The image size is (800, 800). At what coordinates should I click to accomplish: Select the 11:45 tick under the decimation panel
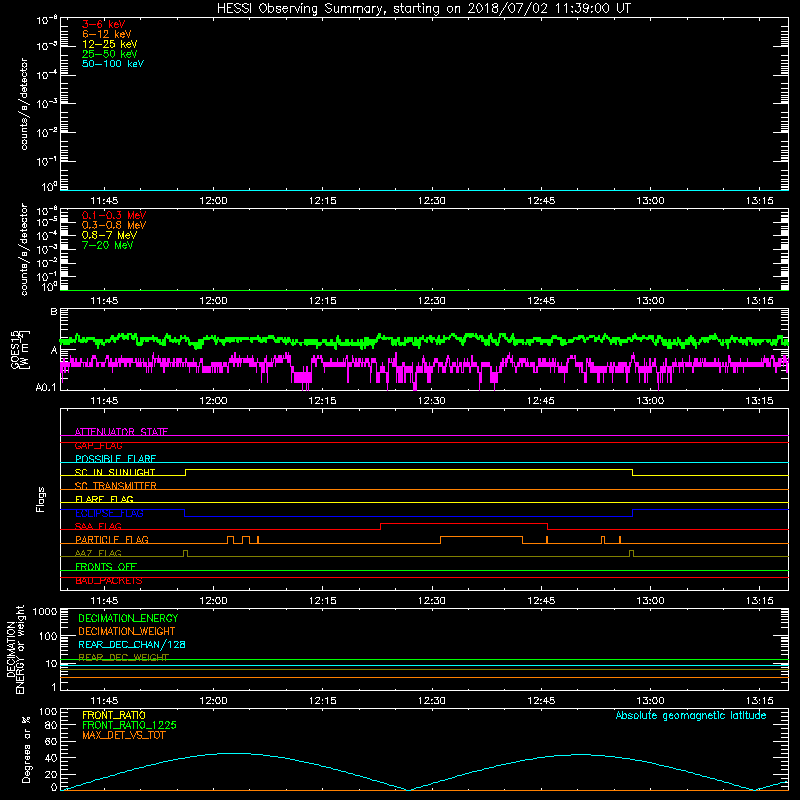click(x=104, y=701)
